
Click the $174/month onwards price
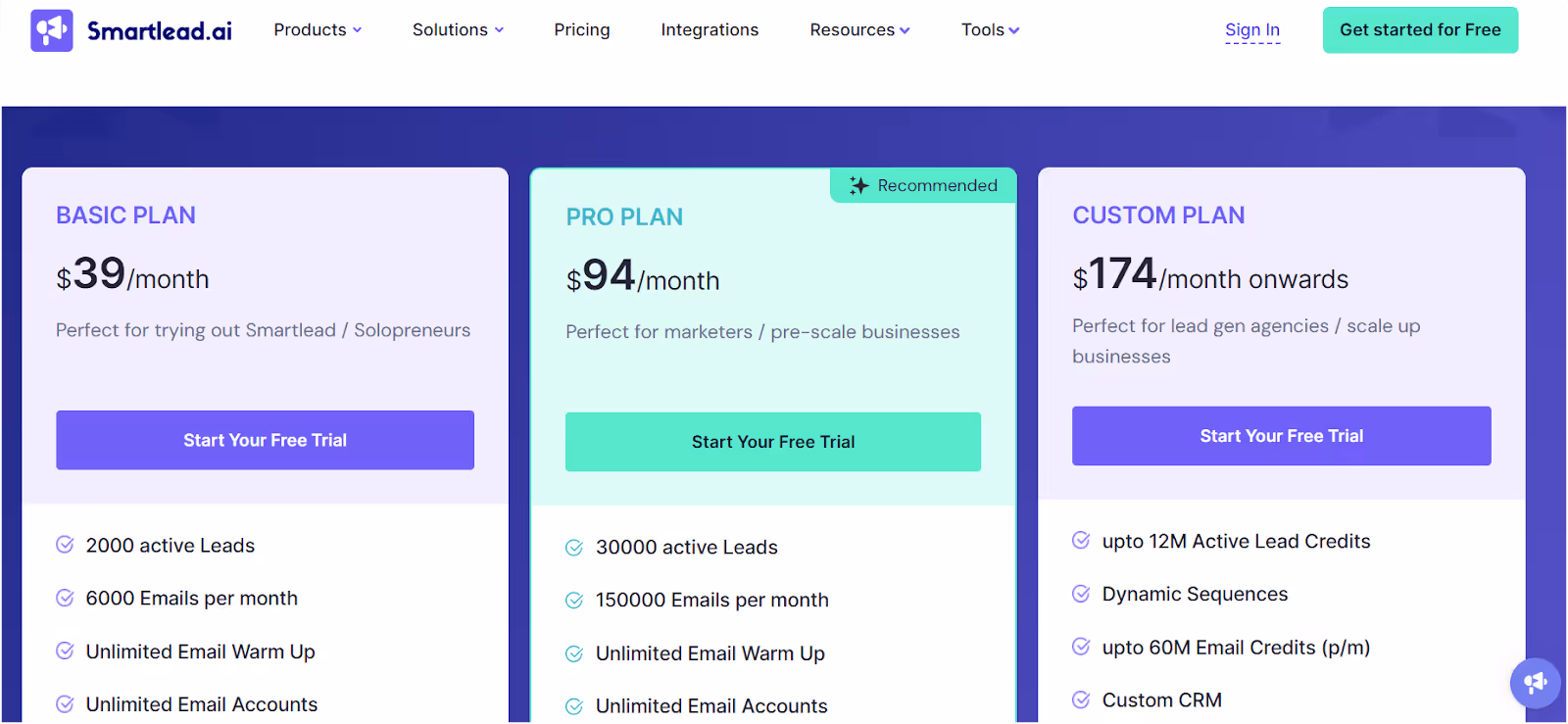tap(1210, 274)
